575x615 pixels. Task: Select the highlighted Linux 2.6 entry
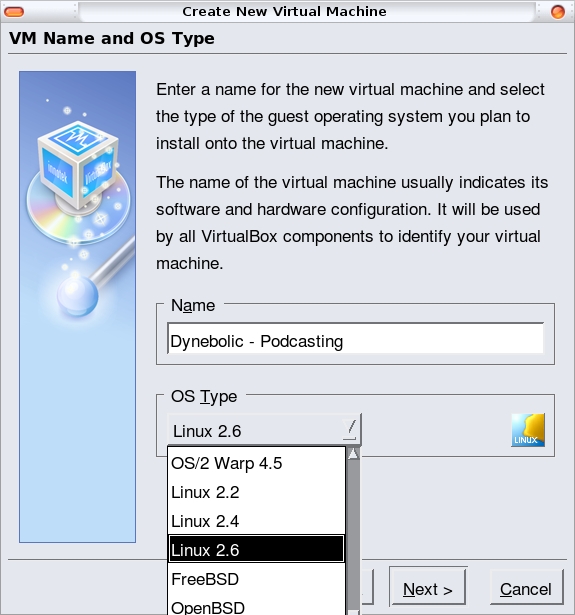point(257,549)
